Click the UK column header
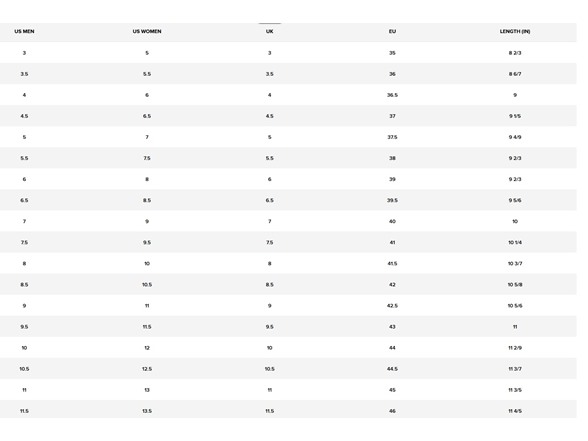This screenshot has width=588, height=441. pyautogui.click(x=270, y=32)
